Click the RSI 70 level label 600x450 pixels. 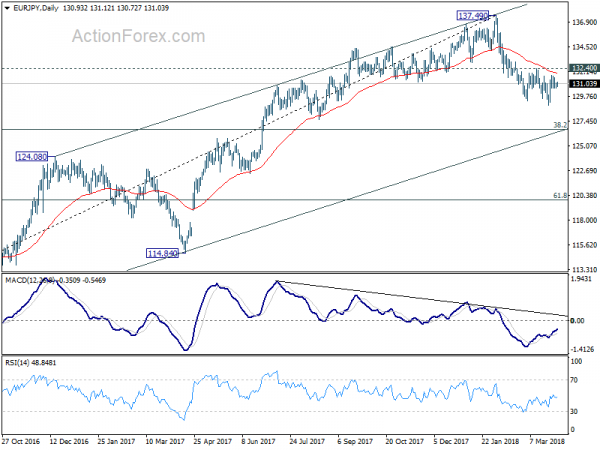[574, 380]
